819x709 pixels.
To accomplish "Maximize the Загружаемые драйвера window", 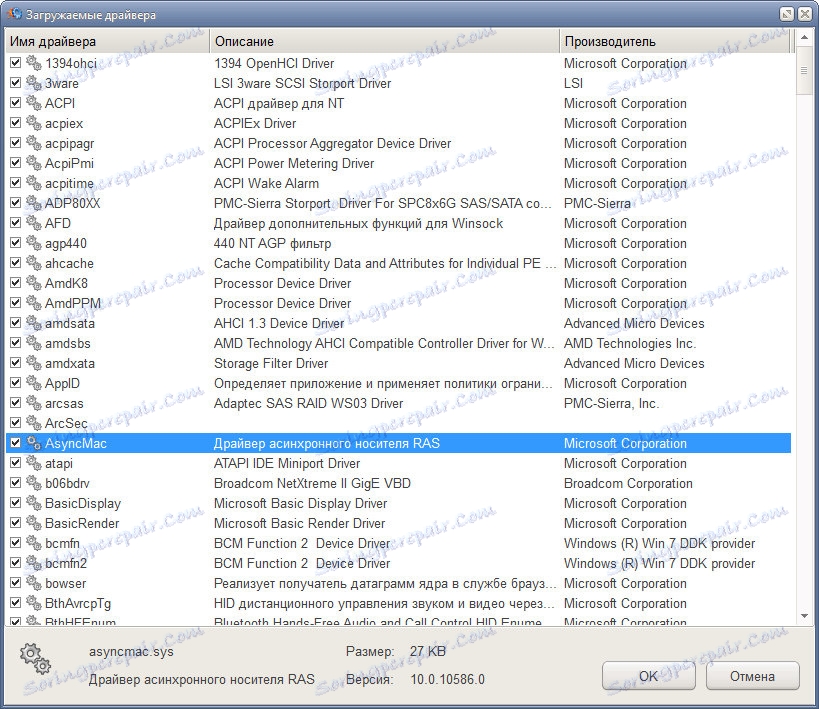I will (787, 14).
